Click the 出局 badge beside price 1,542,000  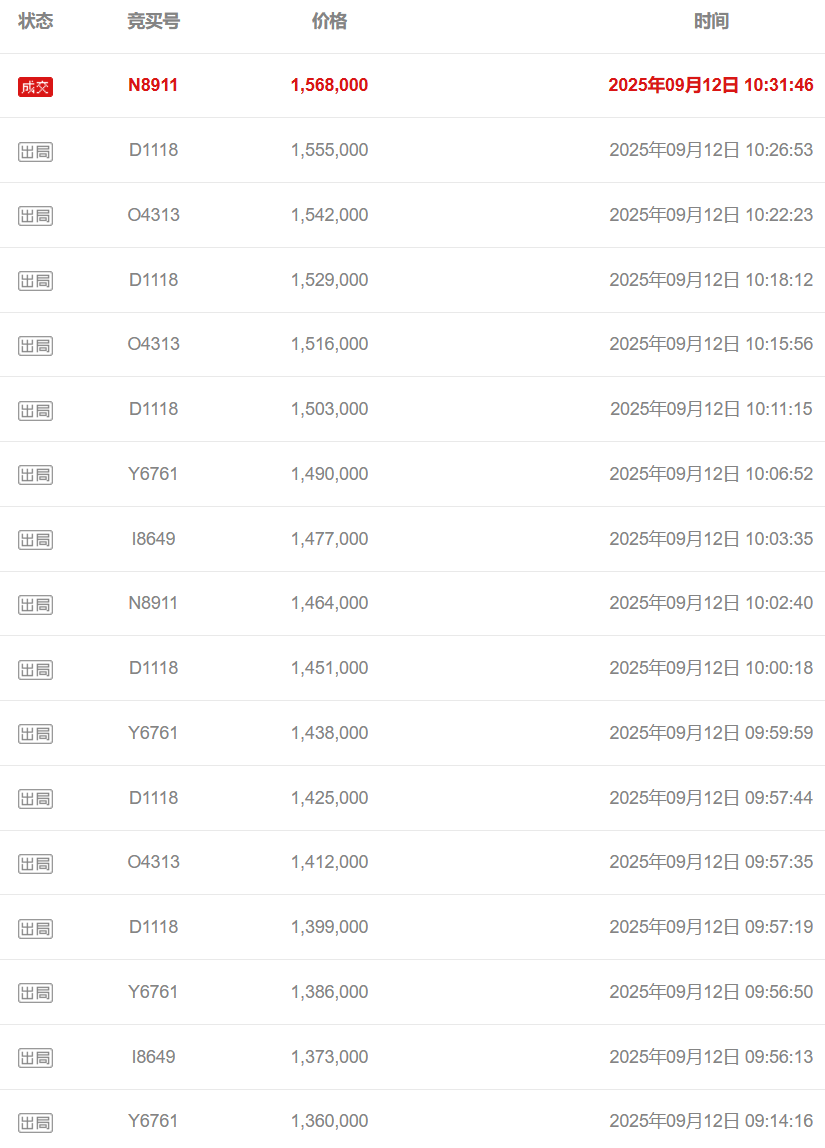[35, 216]
